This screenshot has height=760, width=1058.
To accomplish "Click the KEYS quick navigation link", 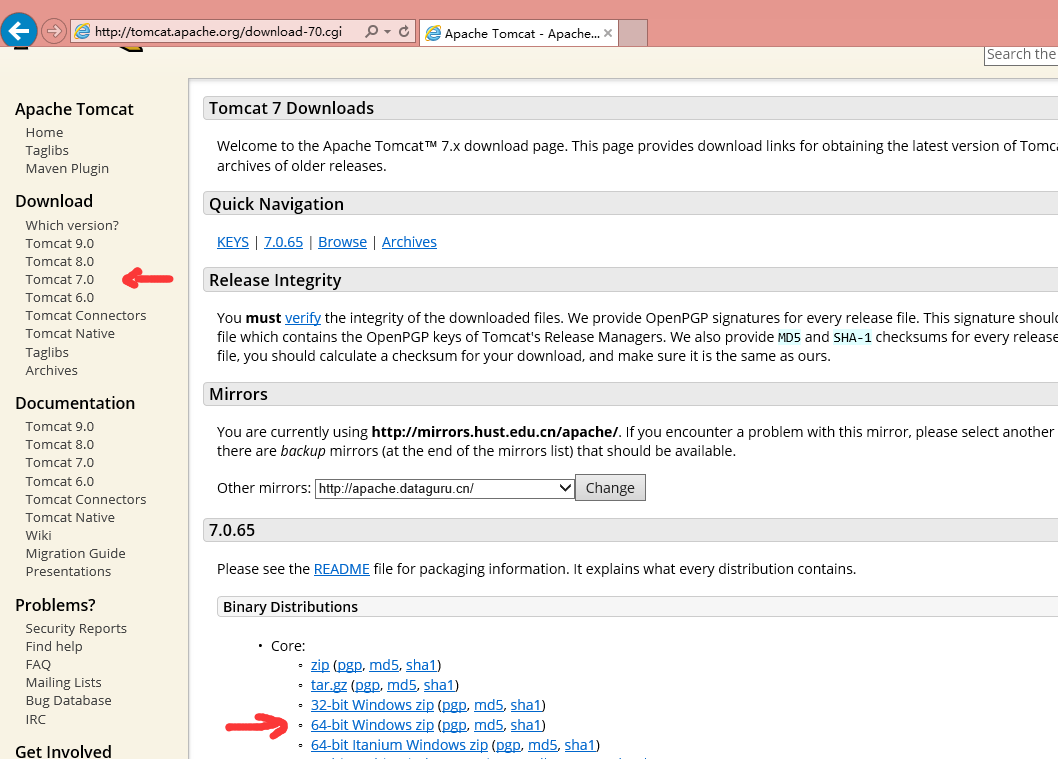I will click(x=233, y=242).
